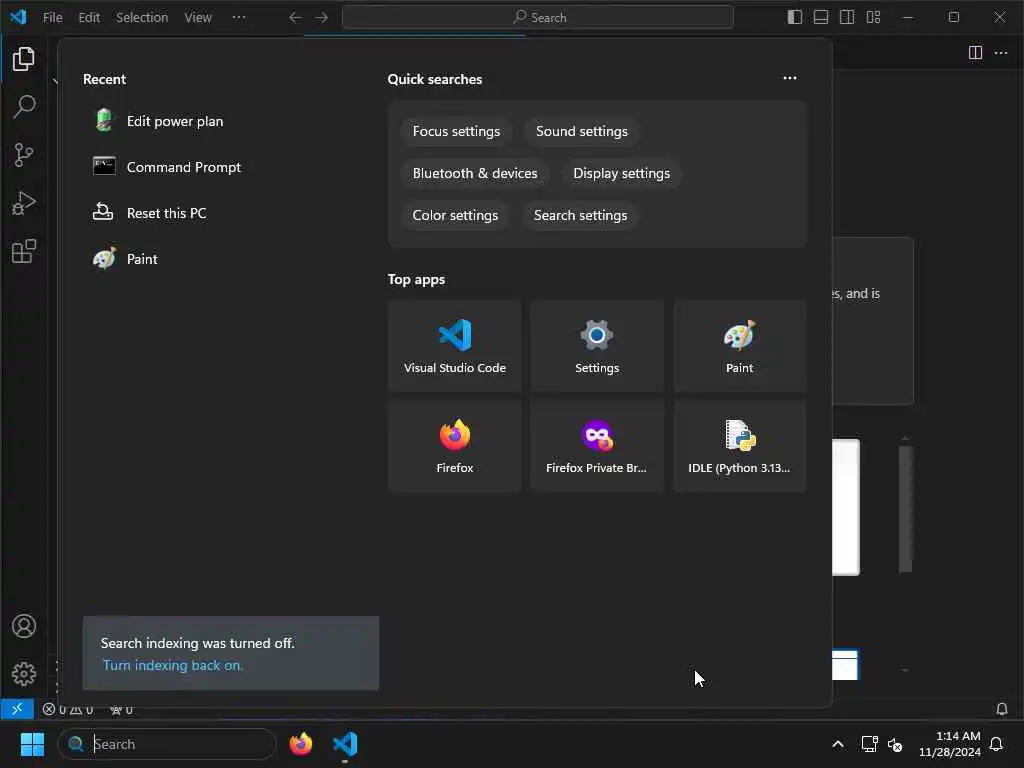Toggle the secondary side bar layout icon
Image resolution: width=1024 pixels, height=768 pixels.
[847, 17]
